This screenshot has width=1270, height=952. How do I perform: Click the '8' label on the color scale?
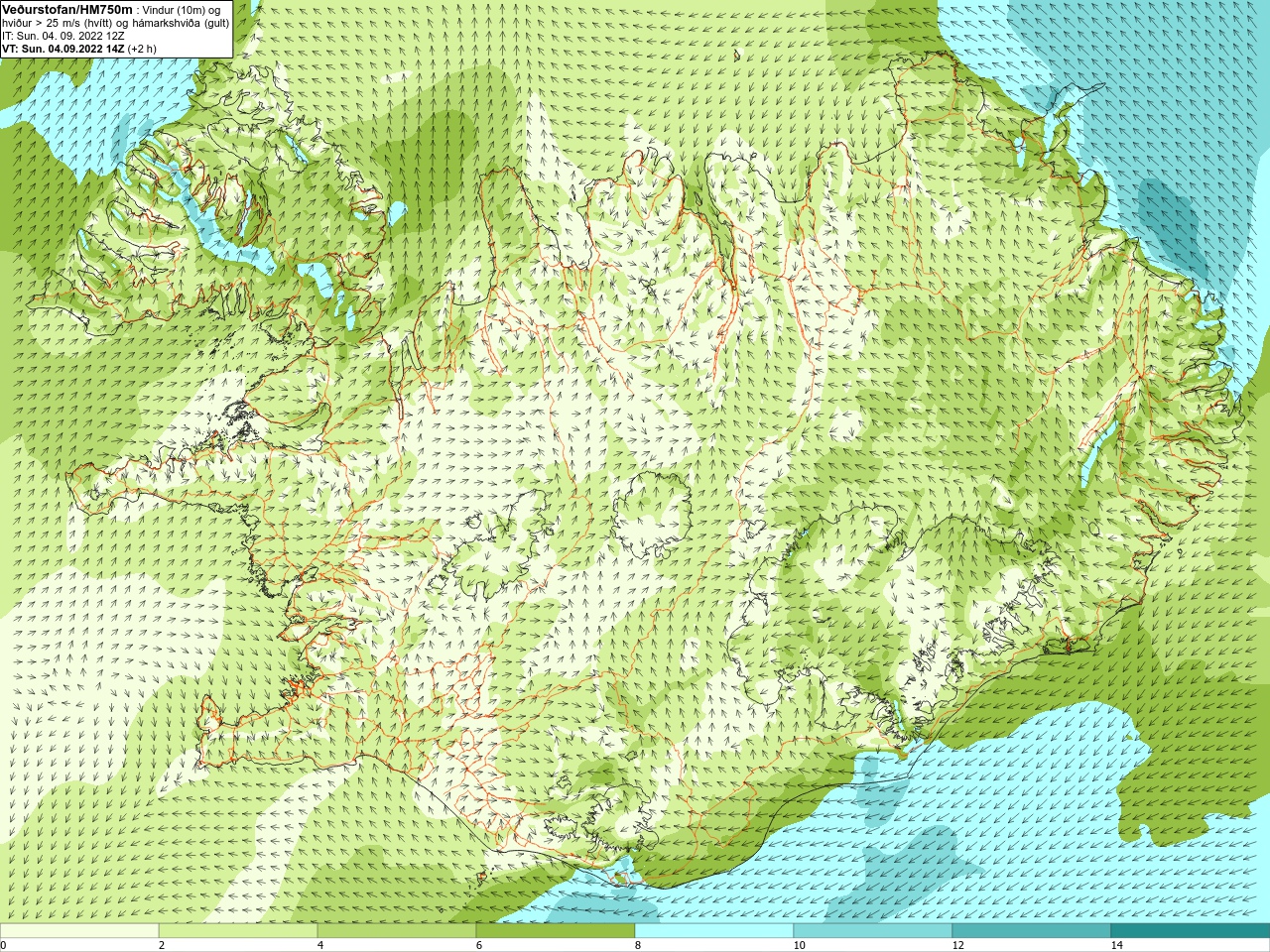(x=638, y=945)
